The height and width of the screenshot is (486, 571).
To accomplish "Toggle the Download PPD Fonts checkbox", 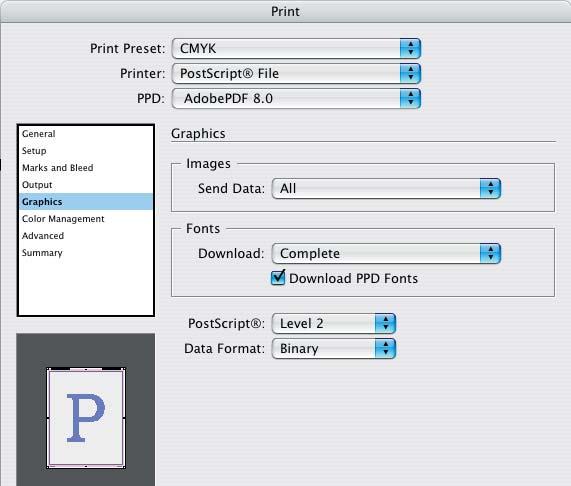I will [278, 278].
